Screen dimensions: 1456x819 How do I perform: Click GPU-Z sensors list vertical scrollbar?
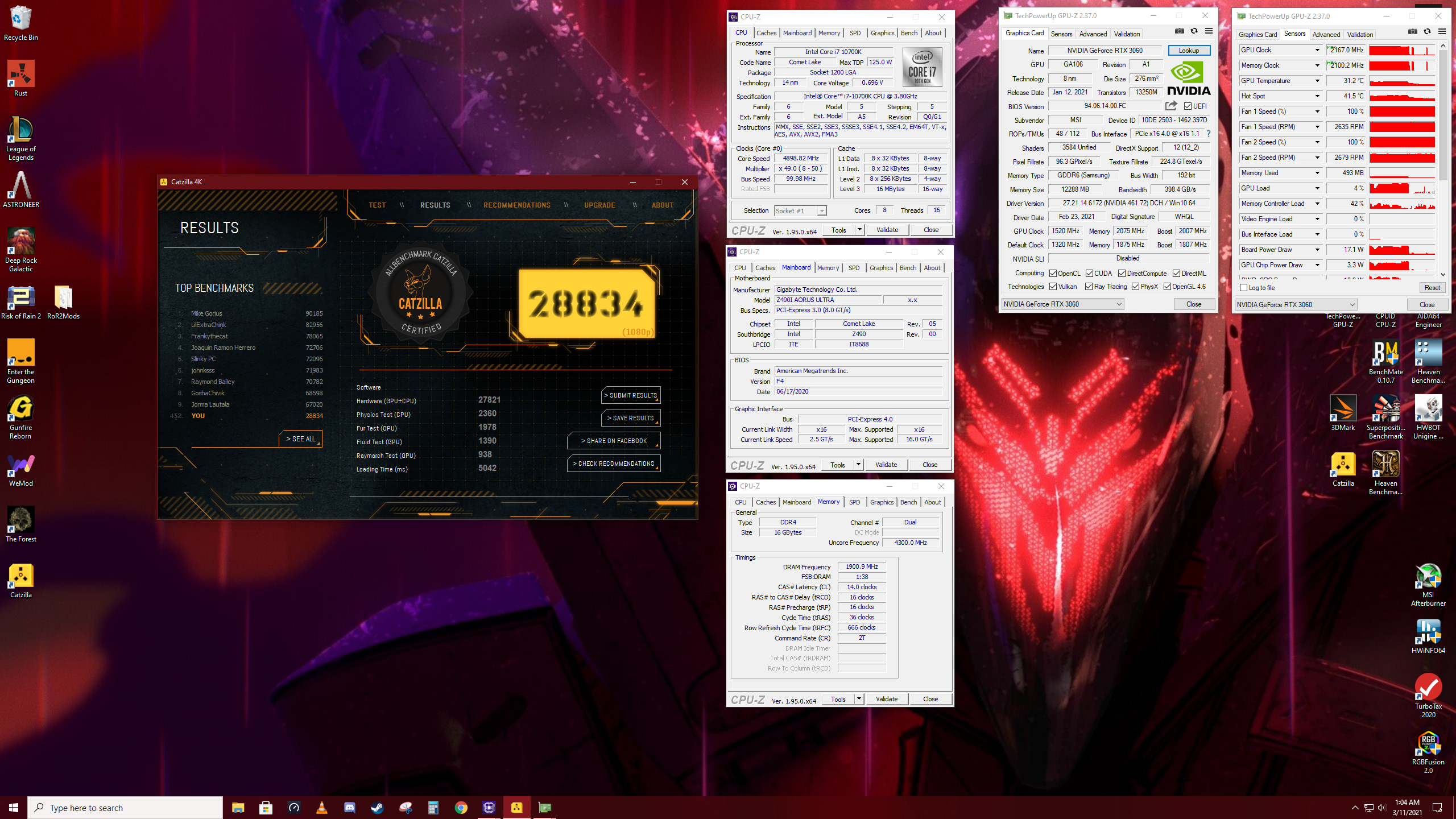pos(1443,161)
